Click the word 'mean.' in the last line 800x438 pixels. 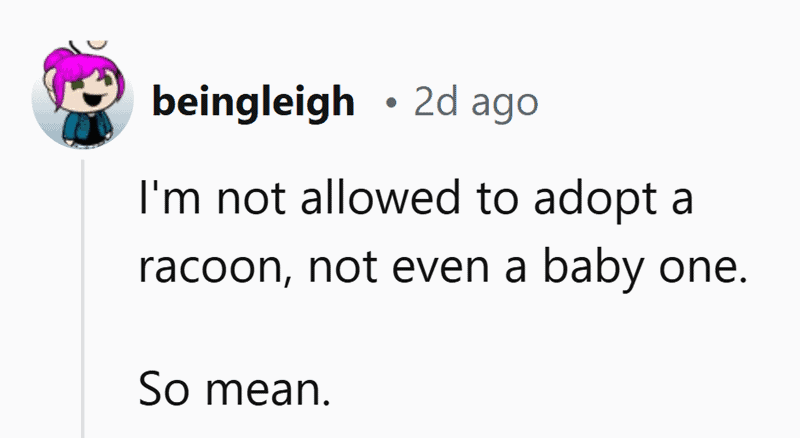(268, 391)
